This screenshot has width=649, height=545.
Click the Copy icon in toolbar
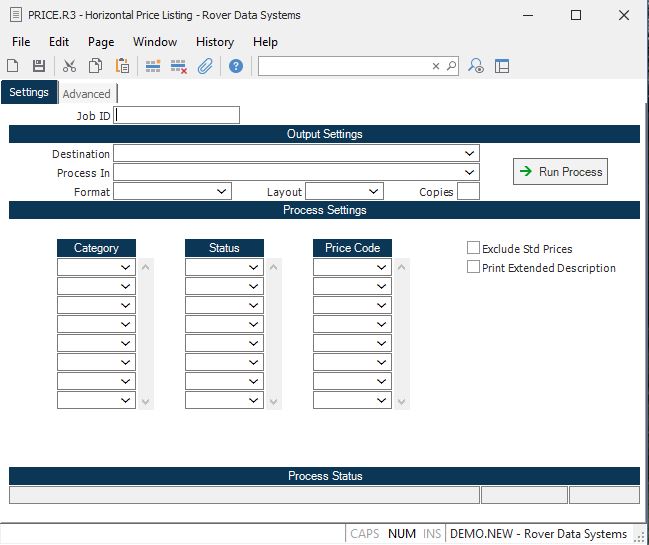95,66
